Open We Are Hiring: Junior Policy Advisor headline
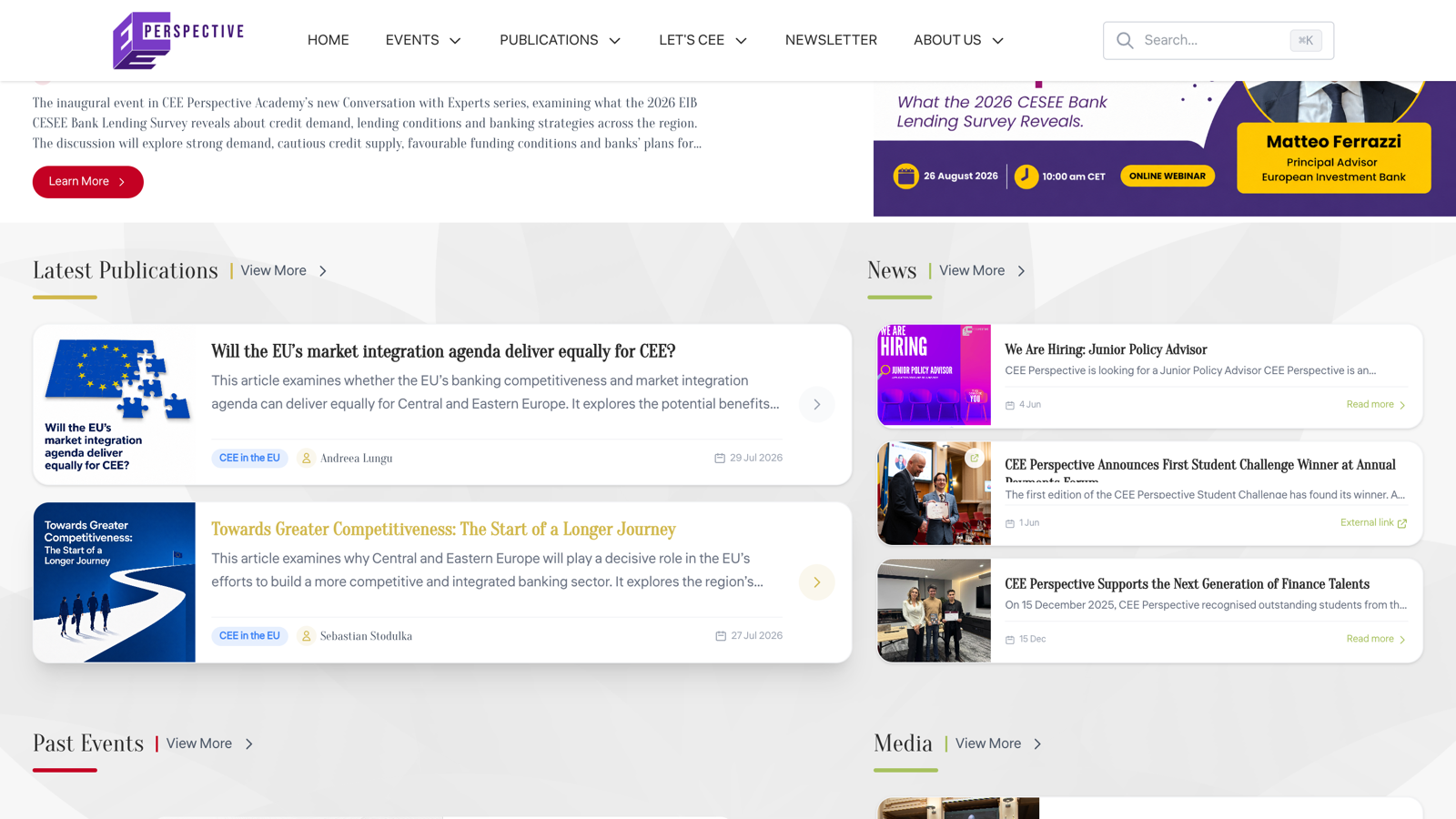 [x=1106, y=349]
